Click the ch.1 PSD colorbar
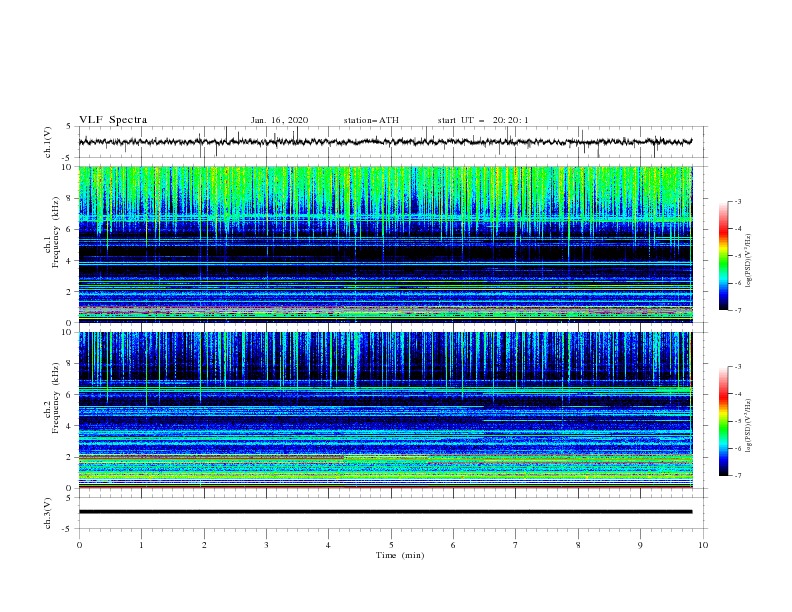The height and width of the screenshot is (612, 792). pos(723,256)
